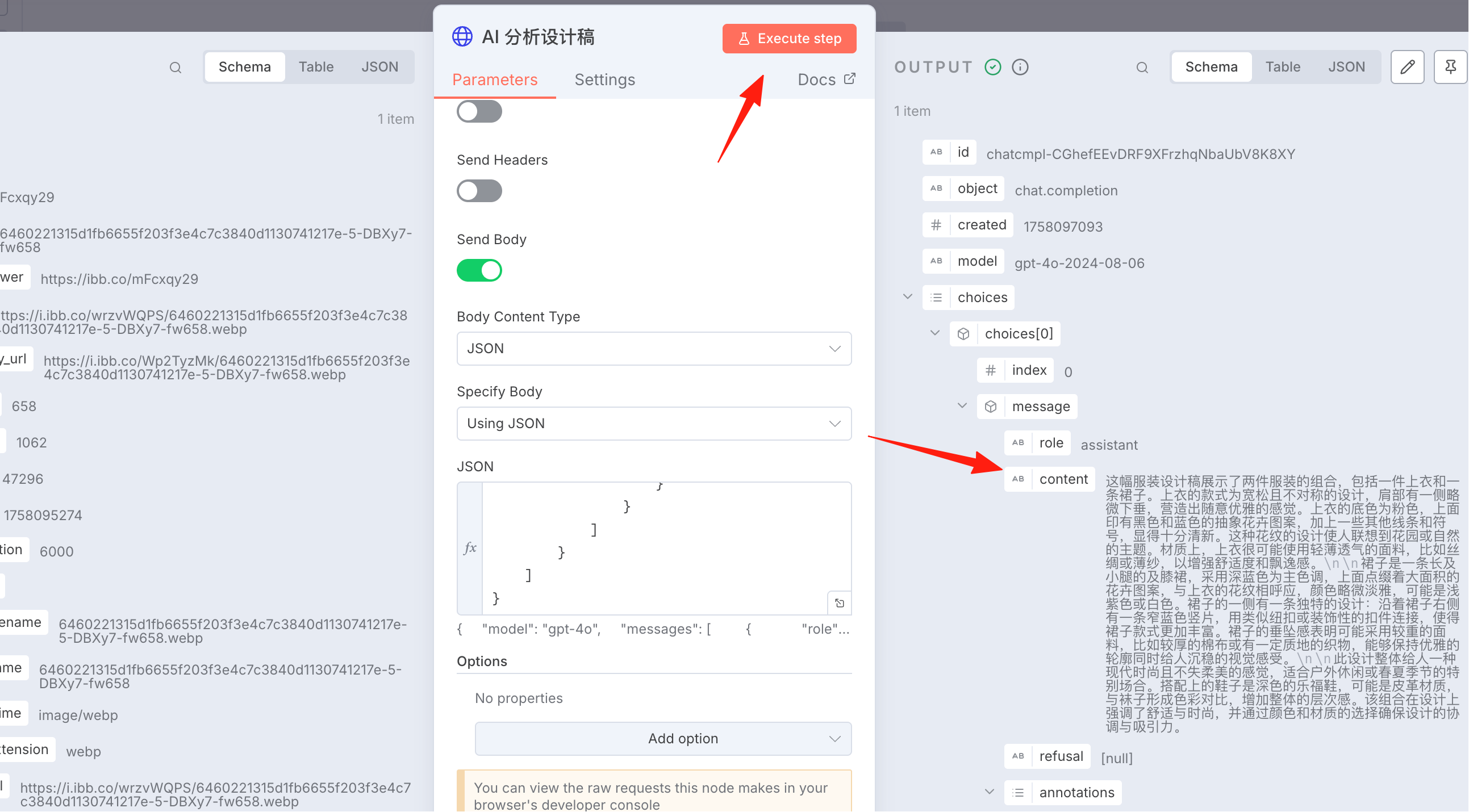1469x812 pixels.
Task: Click the 1758095274 value in input panel
Action: tap(43, 515)
